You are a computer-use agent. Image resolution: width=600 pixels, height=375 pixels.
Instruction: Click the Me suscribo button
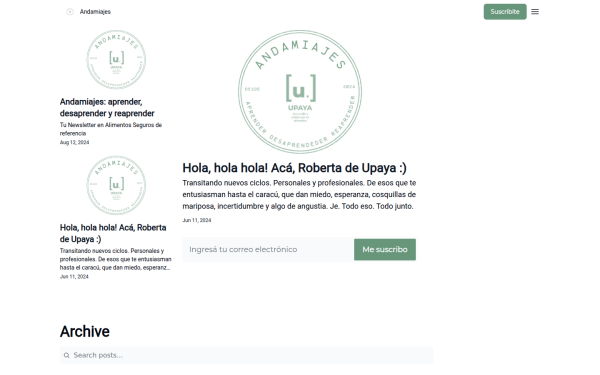pyautogui.click(x=385, y=249)
